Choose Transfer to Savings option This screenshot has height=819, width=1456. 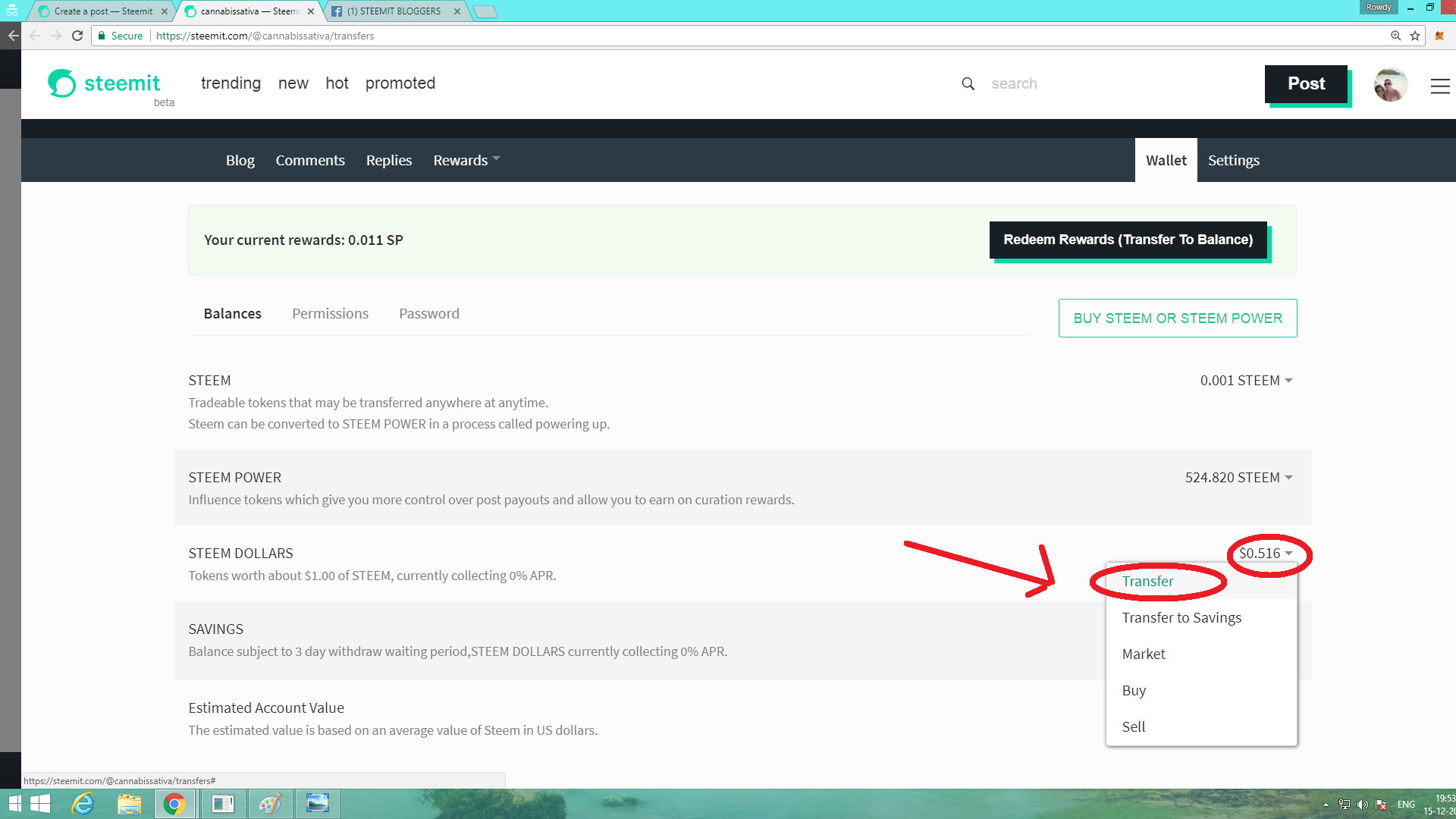pos(1181,618)
